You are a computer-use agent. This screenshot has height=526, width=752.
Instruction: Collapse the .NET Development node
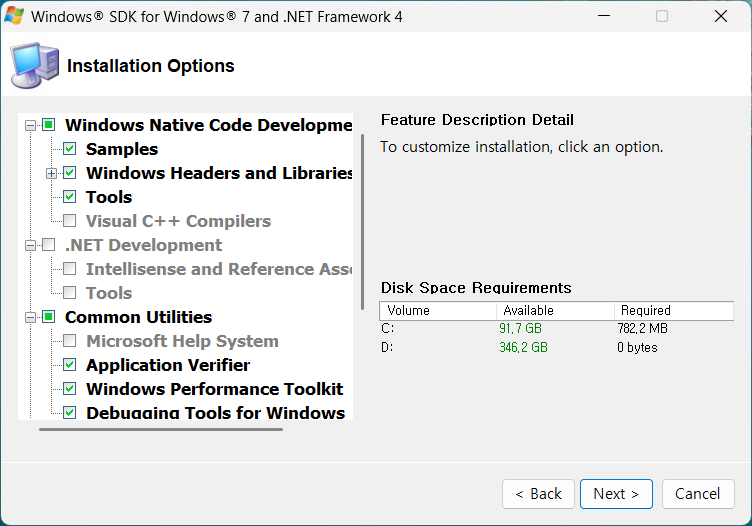coord(30,245)
